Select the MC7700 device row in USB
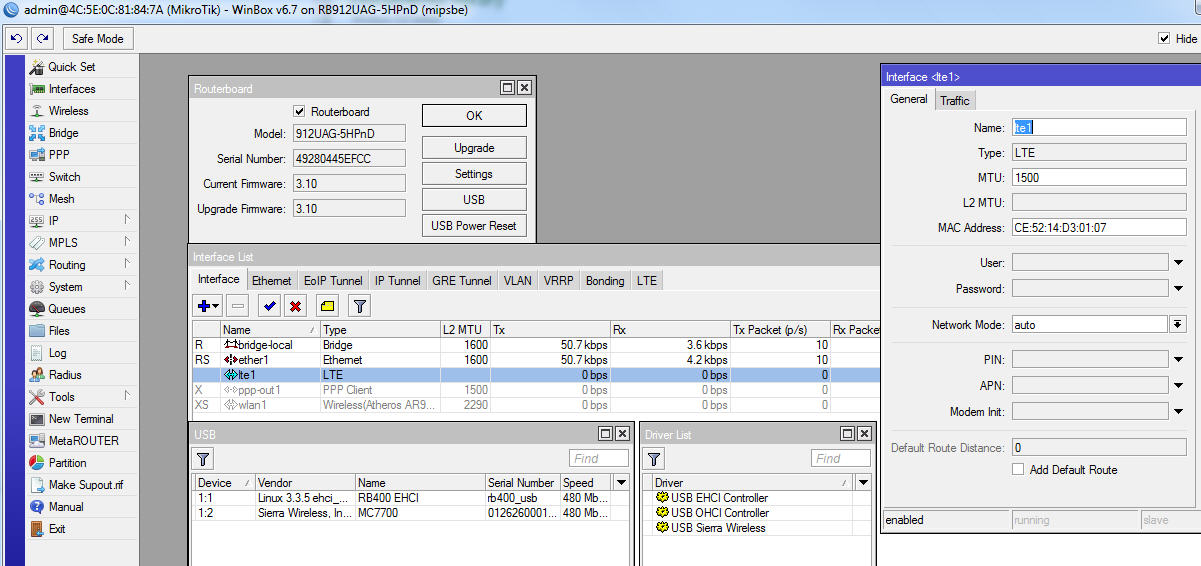This screenshot has height=566, width=1201. click(x=413, y=513)
